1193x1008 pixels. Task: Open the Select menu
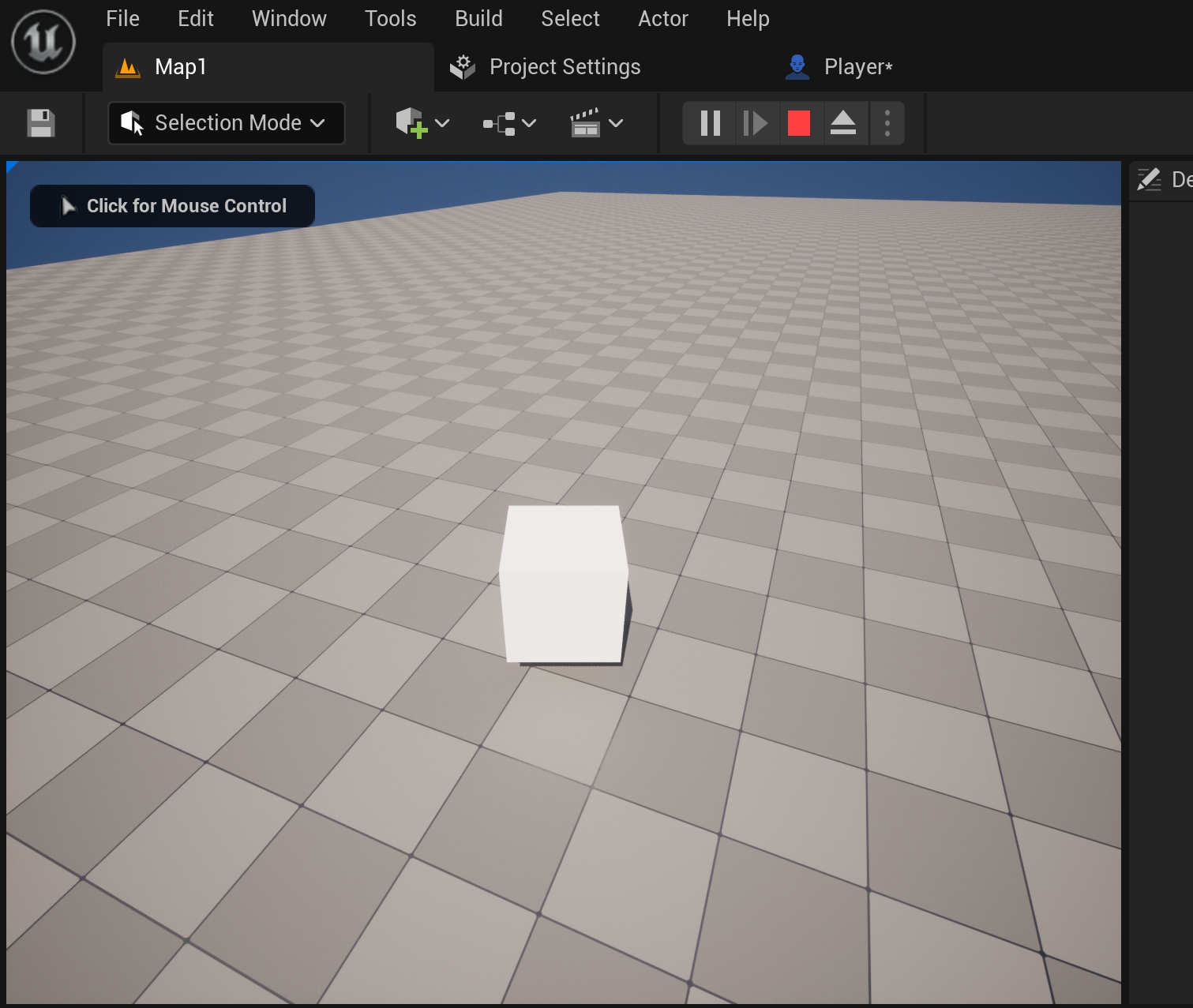[570, 18]
